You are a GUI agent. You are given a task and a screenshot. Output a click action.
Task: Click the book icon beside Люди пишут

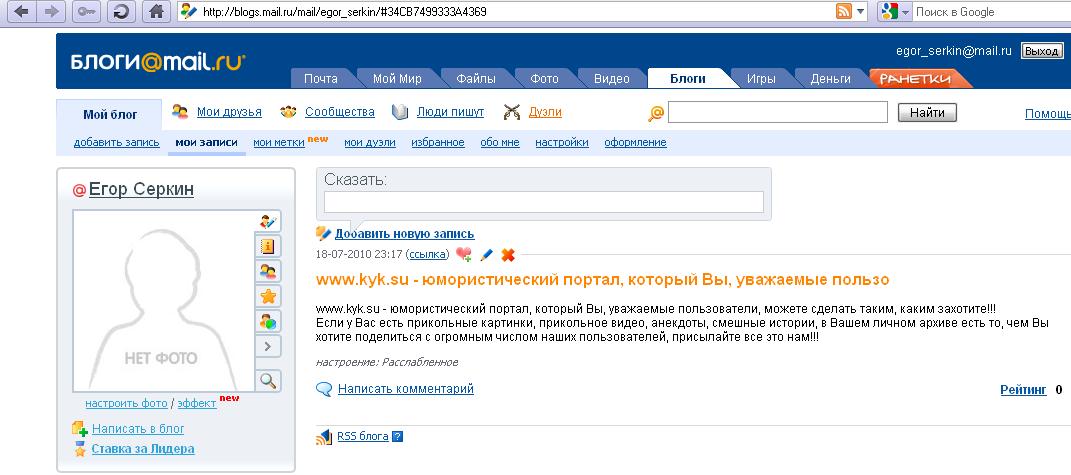point(400,112)
